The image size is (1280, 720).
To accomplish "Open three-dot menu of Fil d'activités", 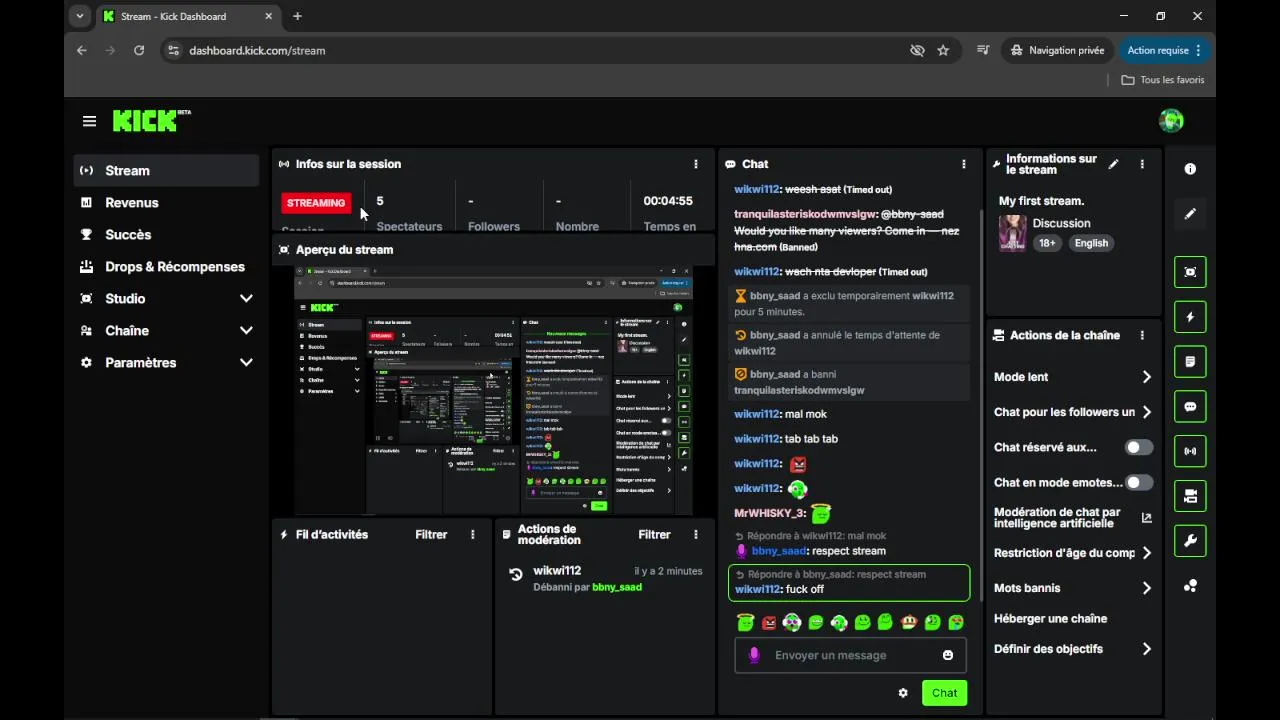I will pos(473,535).
